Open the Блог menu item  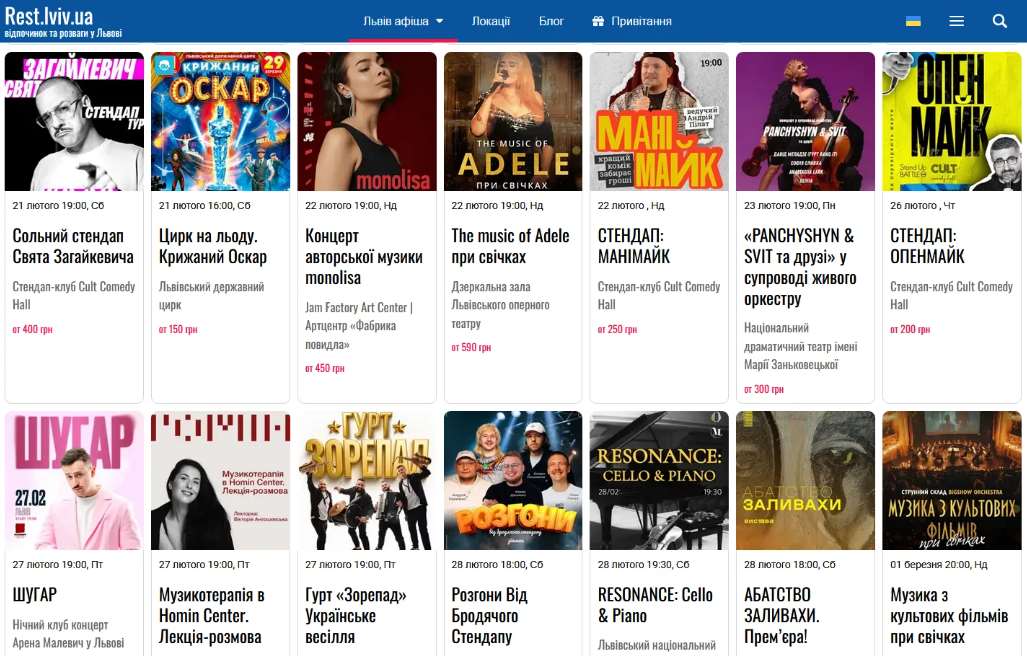click(x=551, y=21)
